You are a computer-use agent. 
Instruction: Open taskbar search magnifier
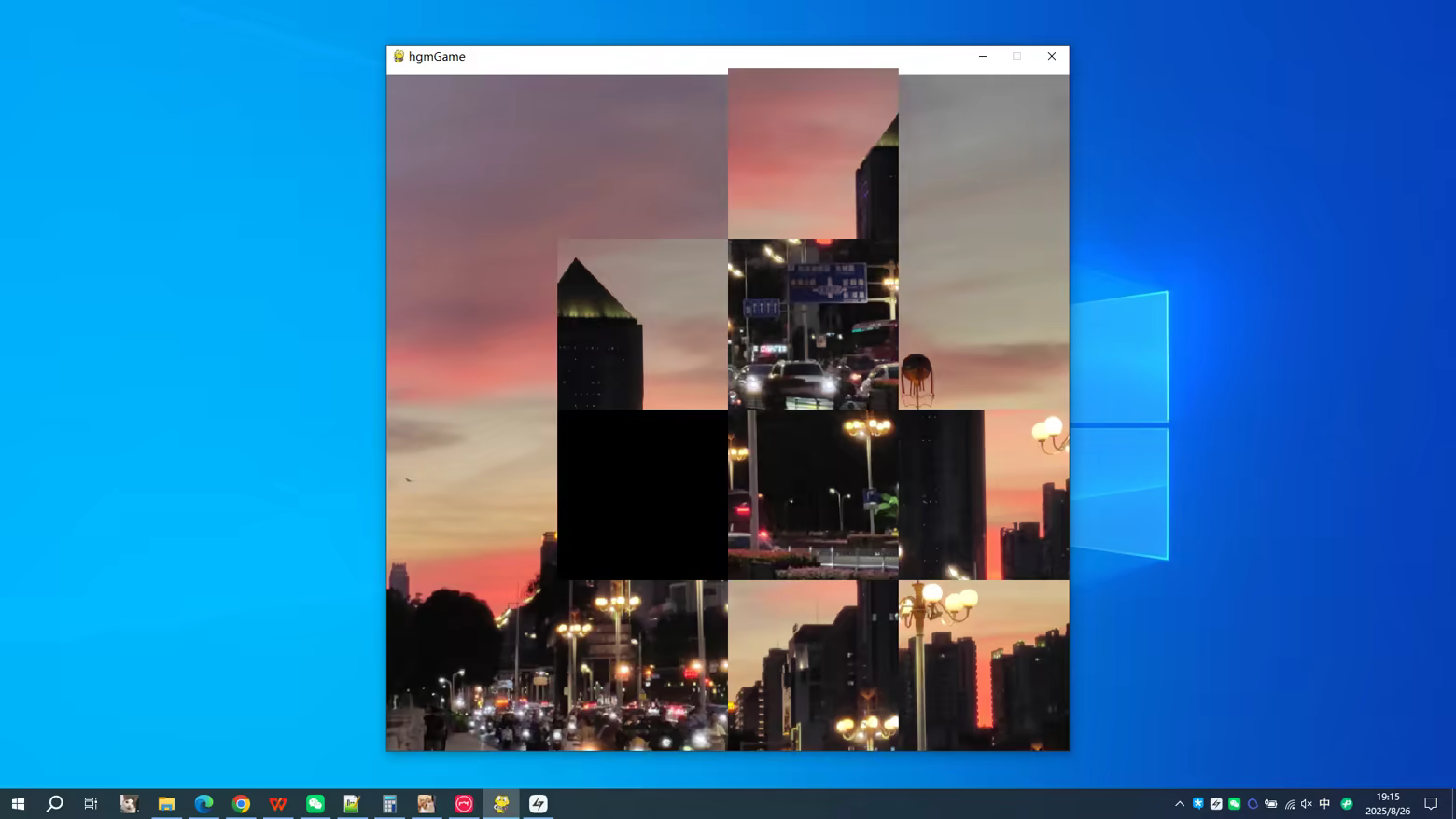(x=54, y=803)
